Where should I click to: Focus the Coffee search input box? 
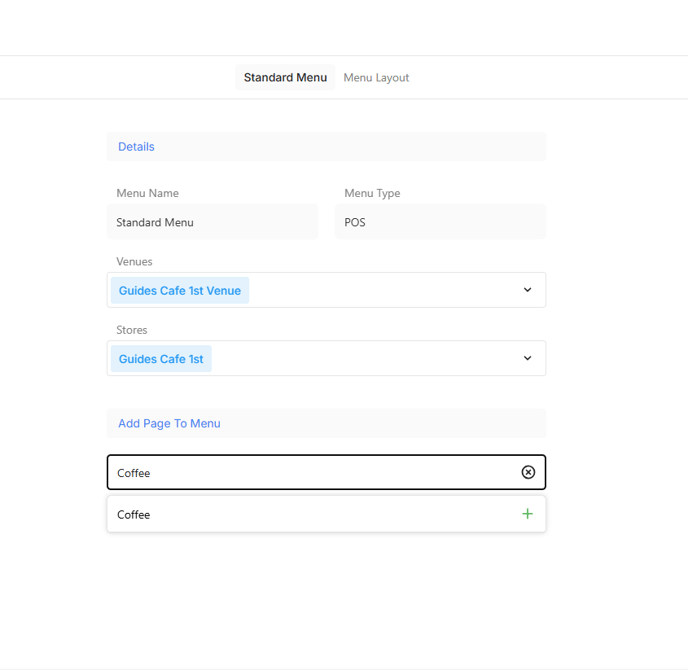(310, 473)
